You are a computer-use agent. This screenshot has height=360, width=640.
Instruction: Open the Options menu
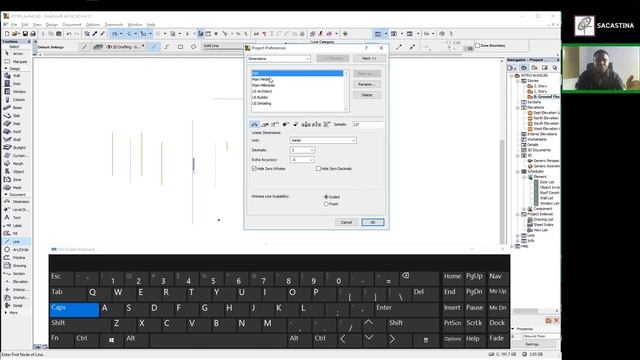click(93, 25)
